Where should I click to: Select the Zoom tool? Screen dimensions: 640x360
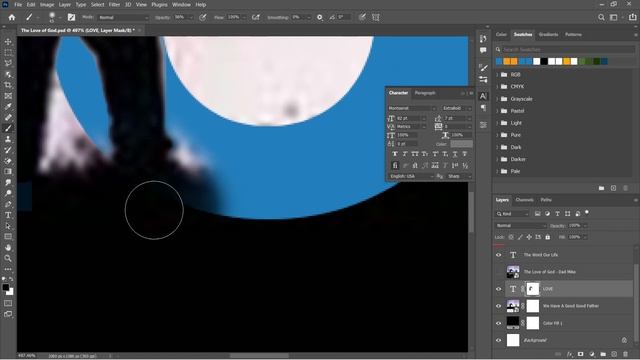pyautogui.click(x=8, y=258)
